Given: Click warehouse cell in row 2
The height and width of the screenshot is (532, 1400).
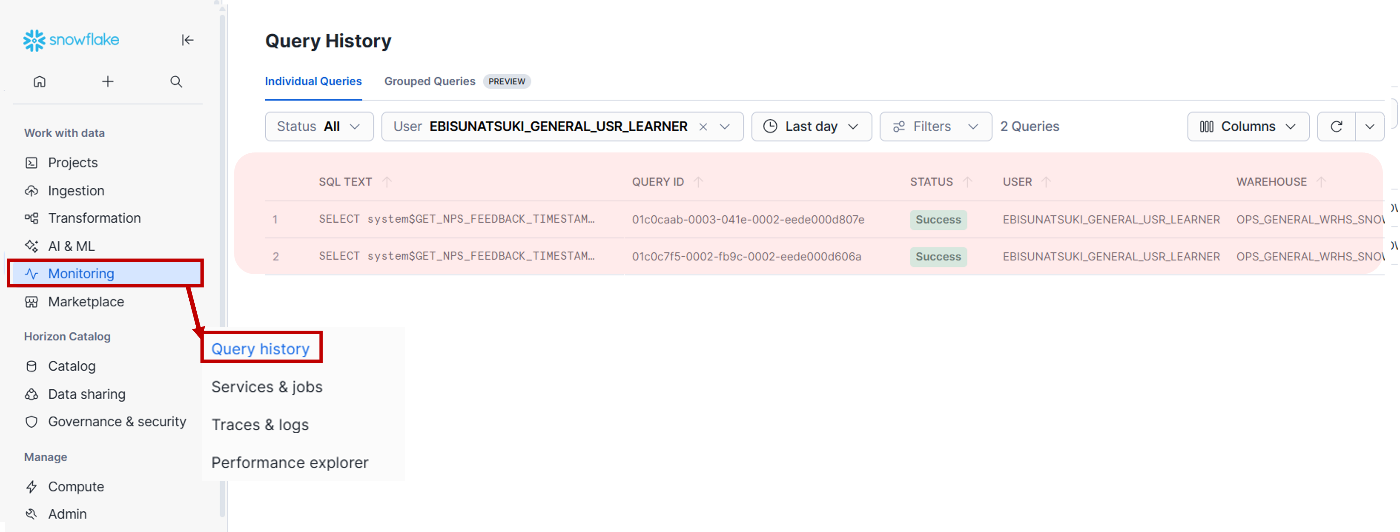Looking at the screenshot, I should click(1310, 256).
